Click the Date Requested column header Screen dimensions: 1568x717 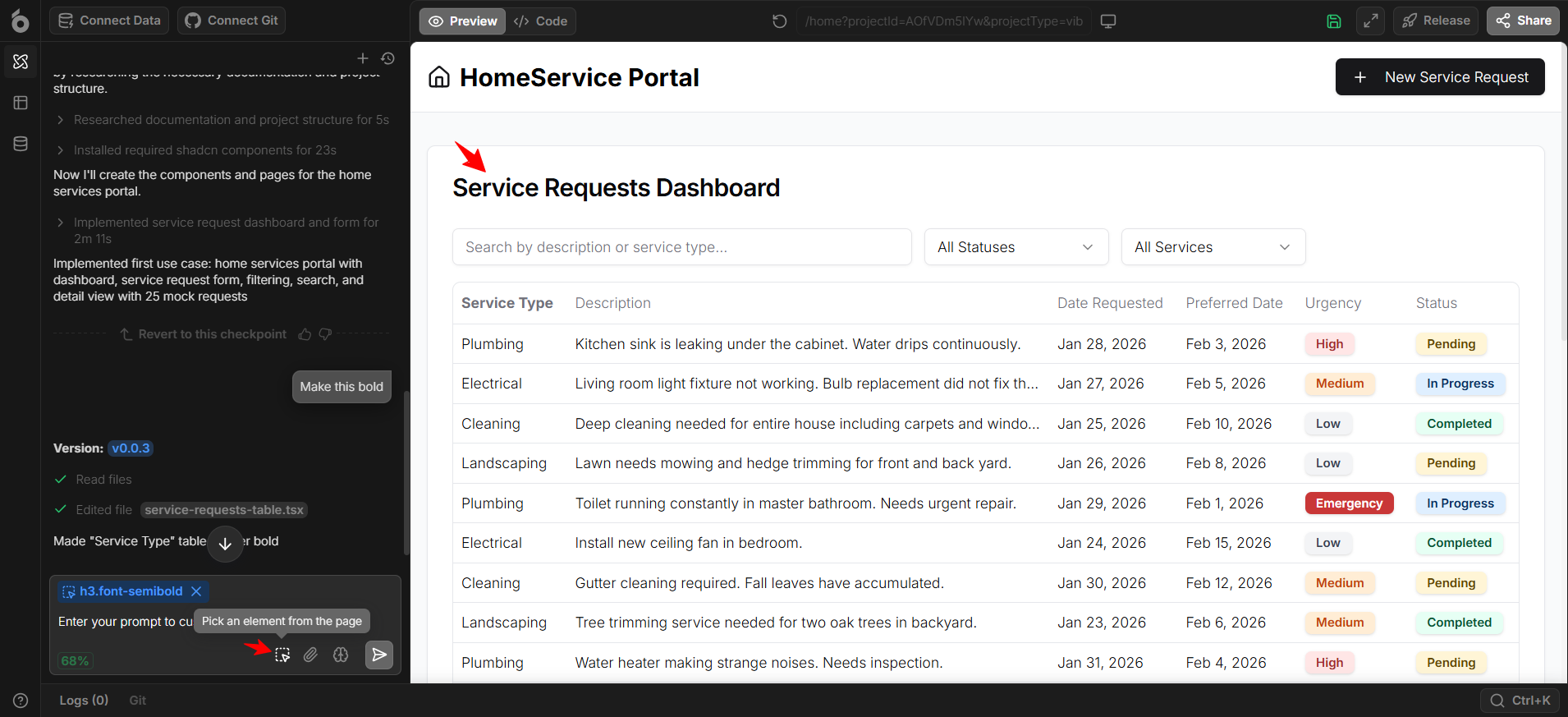[x=1110, y=303]
